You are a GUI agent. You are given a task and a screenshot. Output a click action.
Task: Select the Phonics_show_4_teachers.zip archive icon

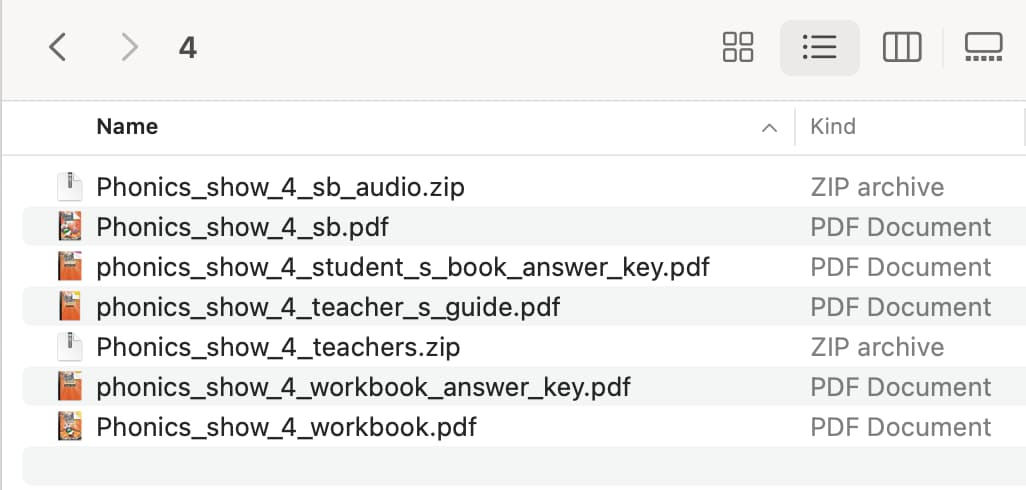click(x=69, y=347)
